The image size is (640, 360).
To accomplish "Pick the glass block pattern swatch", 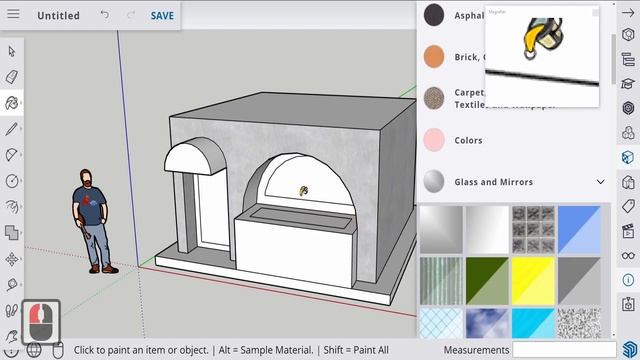I will click(533, 229).
